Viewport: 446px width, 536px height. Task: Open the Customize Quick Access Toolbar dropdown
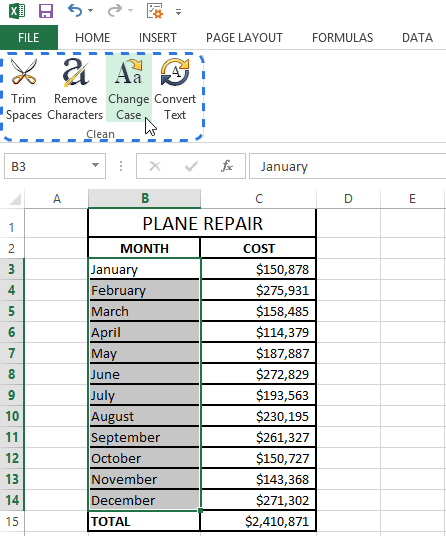178,12
